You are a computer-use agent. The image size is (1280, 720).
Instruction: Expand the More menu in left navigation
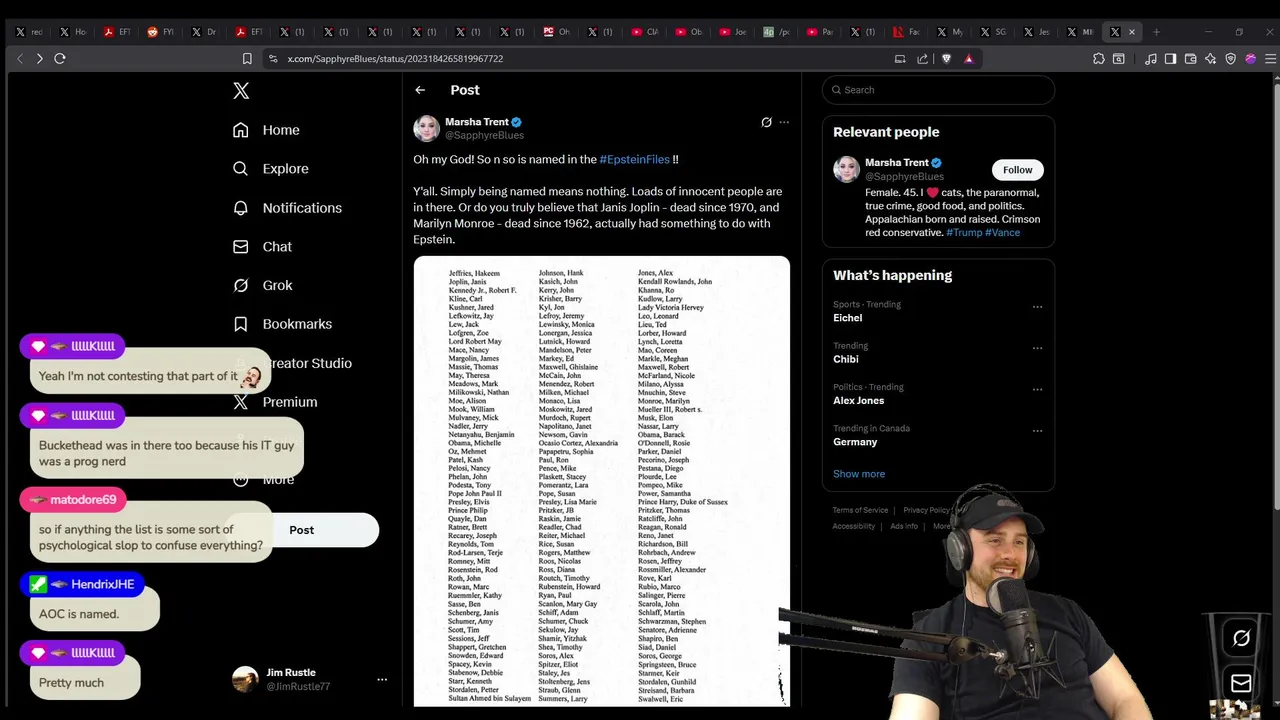[x=263, y=480]
